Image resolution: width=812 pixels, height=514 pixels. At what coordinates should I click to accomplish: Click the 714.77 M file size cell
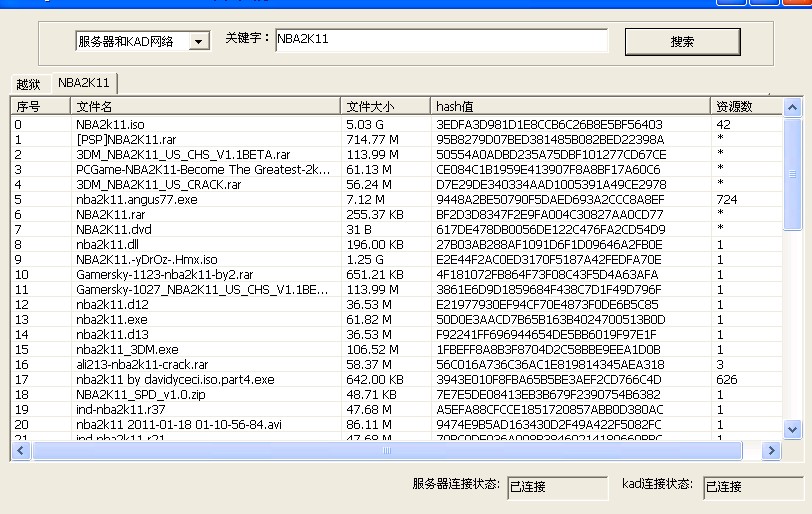(x=372, y=139)
